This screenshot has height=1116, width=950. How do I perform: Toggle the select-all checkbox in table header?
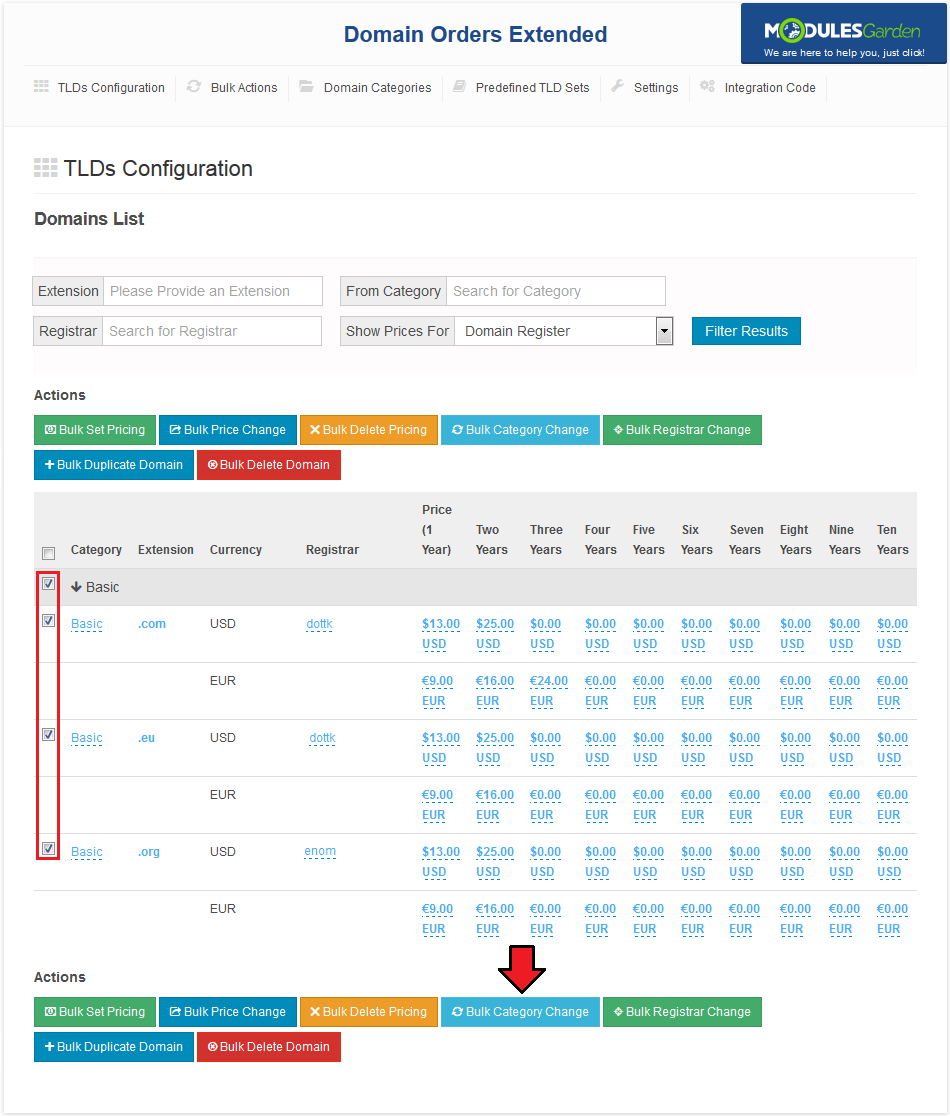48,553
